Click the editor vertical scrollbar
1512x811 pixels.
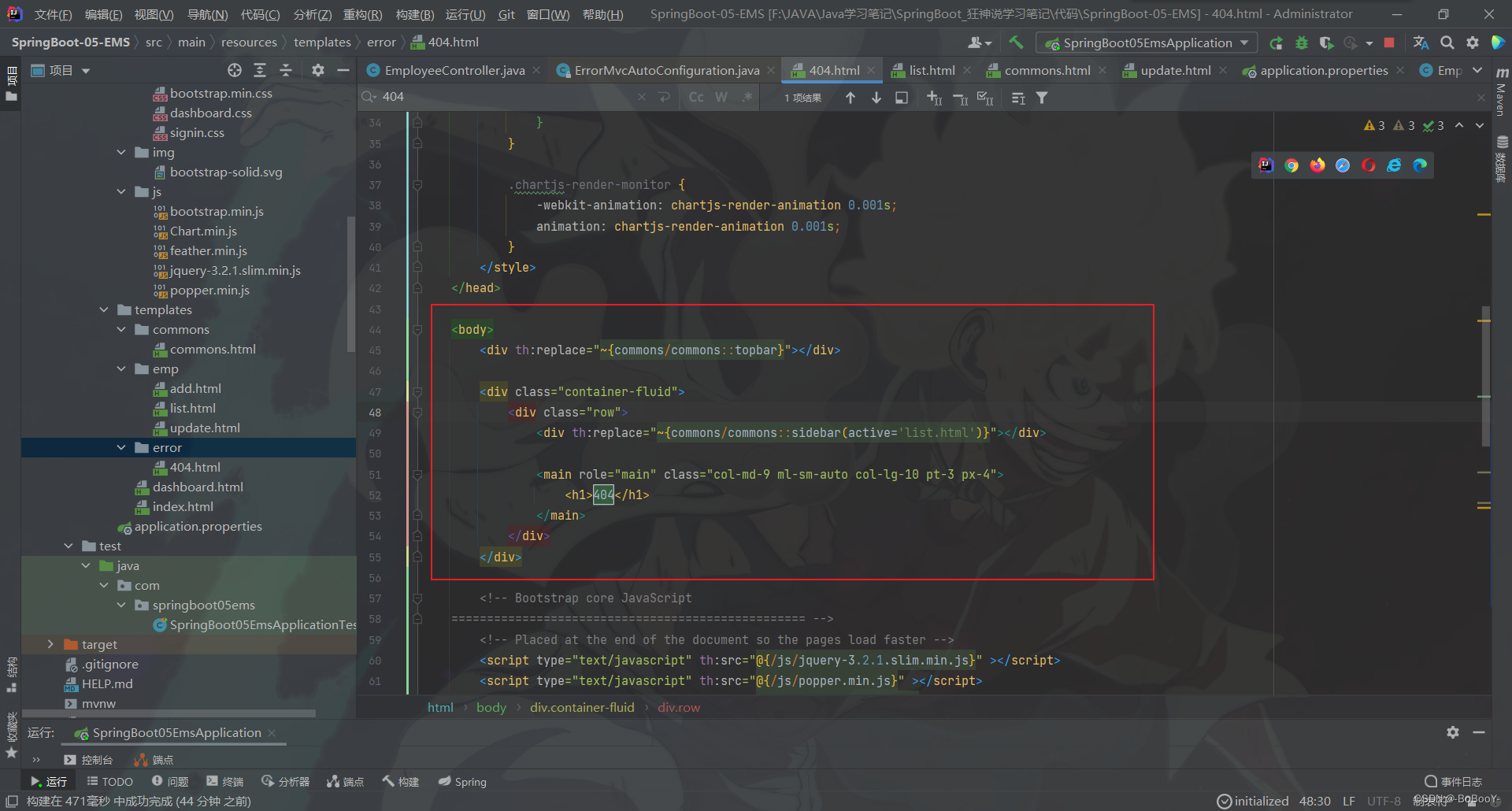coord(1485,377)
